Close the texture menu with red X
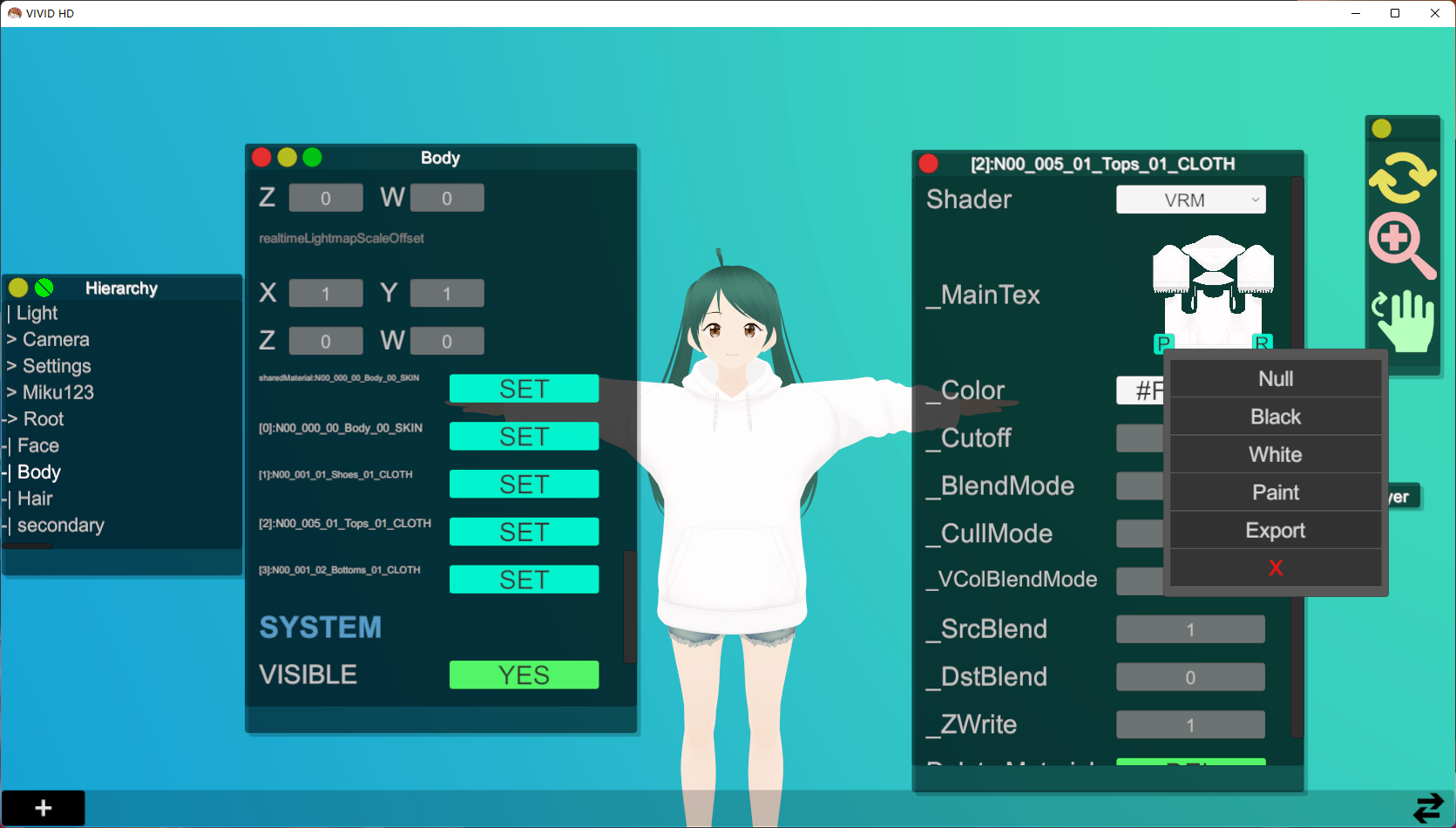 click(1276, 568)
